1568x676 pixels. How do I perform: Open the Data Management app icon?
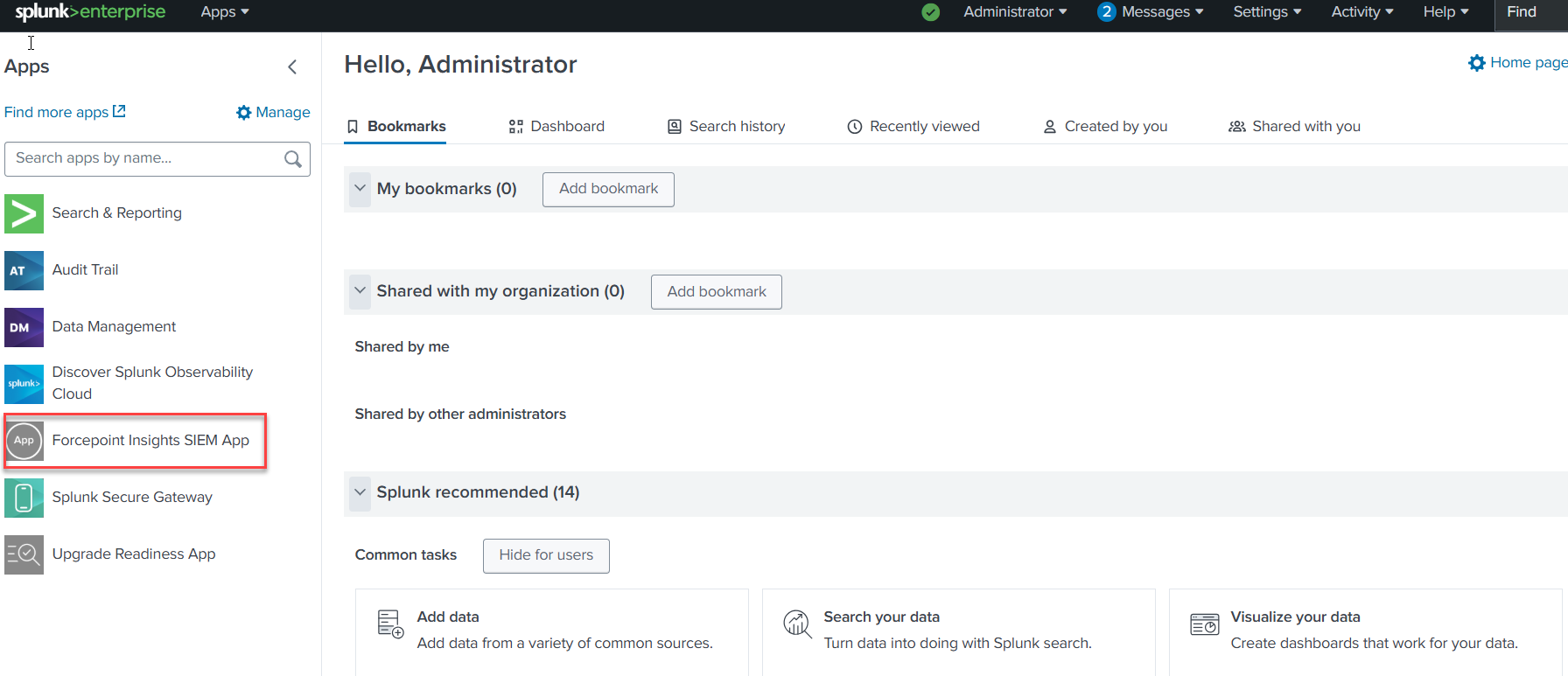click(x=24, y=327)
